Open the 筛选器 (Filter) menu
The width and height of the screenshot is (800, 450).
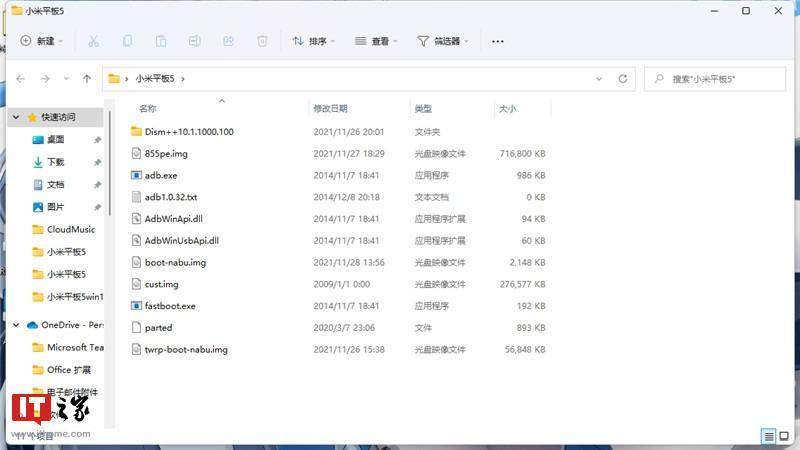[x=444, y=41]
